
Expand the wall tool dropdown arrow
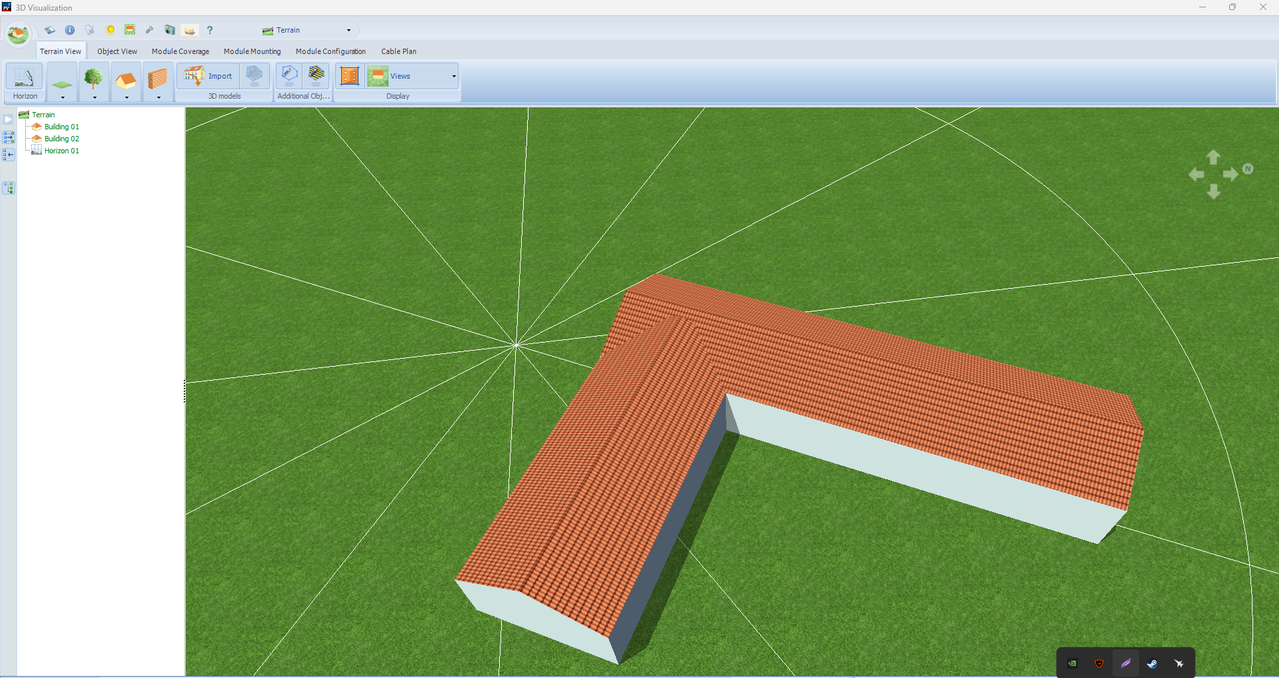click(158, 97)
